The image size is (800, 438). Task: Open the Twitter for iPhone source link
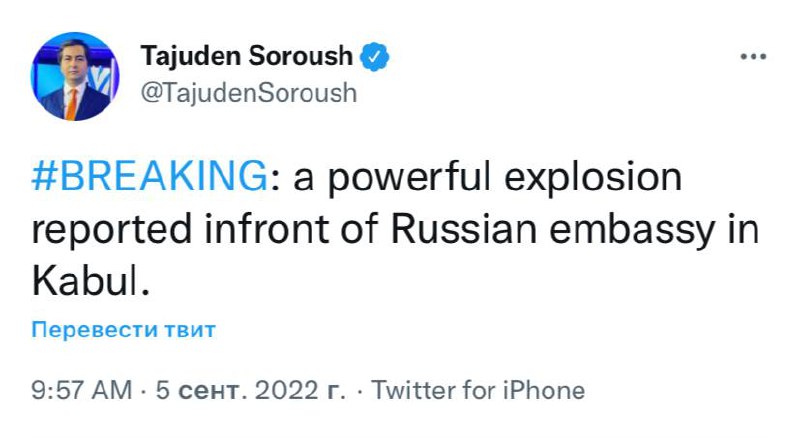478,390
